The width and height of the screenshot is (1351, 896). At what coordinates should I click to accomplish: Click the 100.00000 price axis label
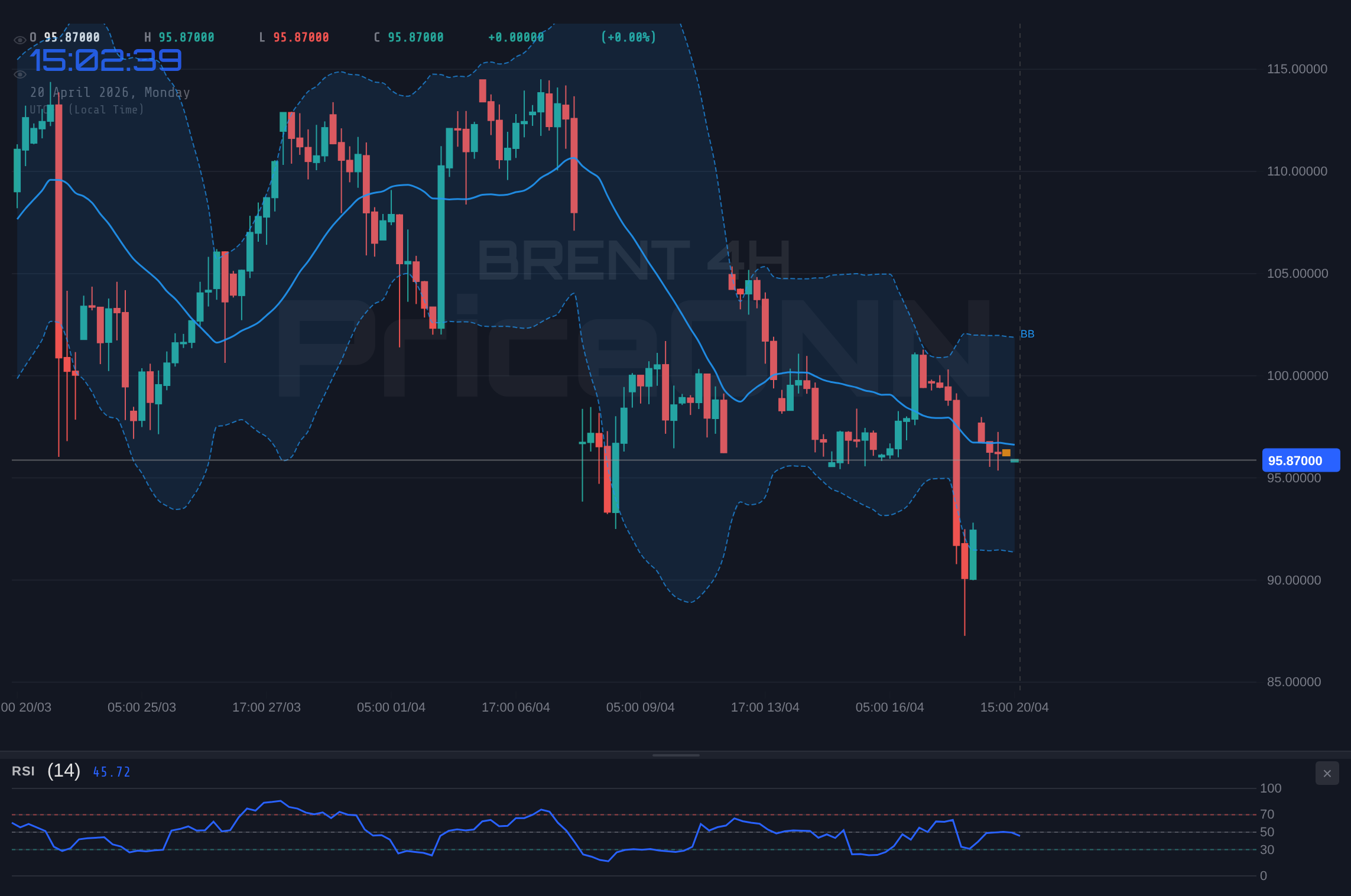coord(1297,376)
